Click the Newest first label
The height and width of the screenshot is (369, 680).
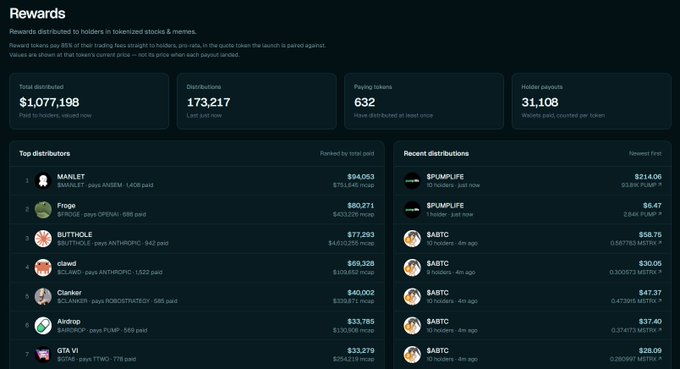click(x=645, y=153)
